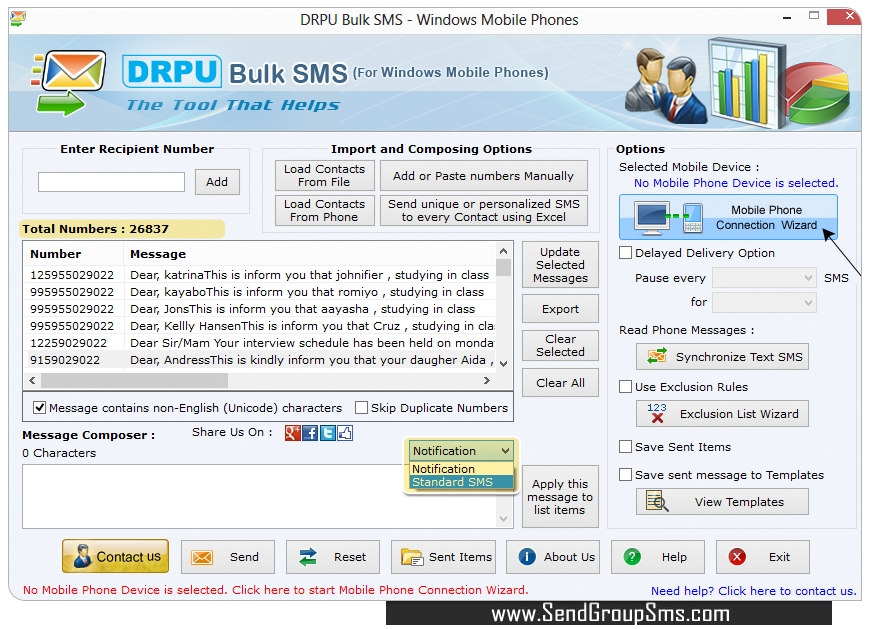Check Use Exclusion Rules
Screen dimensions: 870x629
point(625,387)
